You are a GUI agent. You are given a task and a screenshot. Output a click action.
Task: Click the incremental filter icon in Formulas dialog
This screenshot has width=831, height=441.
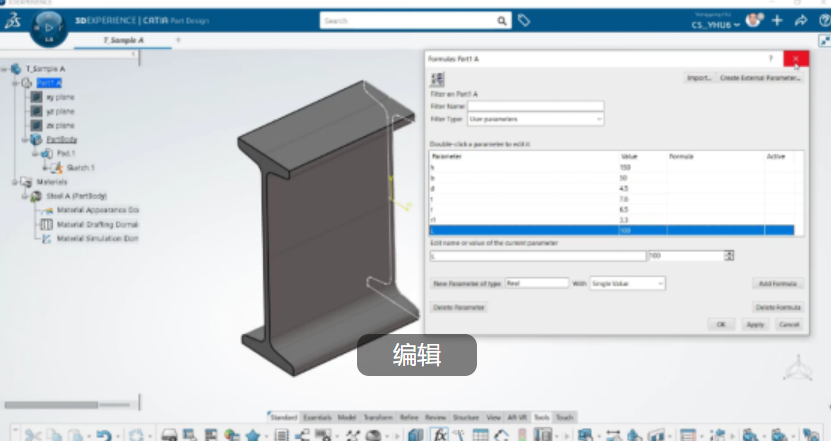pyautogui.click(x=437, y=79)
